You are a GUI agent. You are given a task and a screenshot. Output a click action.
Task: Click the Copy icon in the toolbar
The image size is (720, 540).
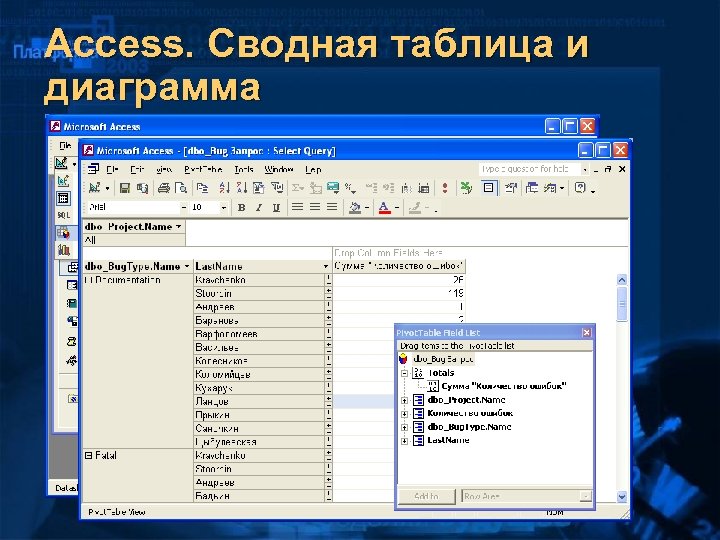(202, 188)
